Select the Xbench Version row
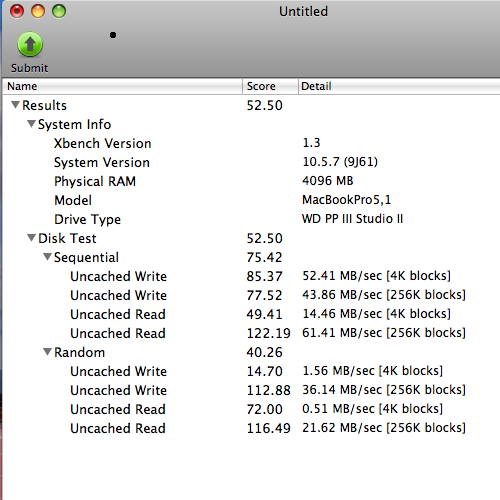This screenshot has height=500, width=500. pyautogui.click(x=251, y=143)
